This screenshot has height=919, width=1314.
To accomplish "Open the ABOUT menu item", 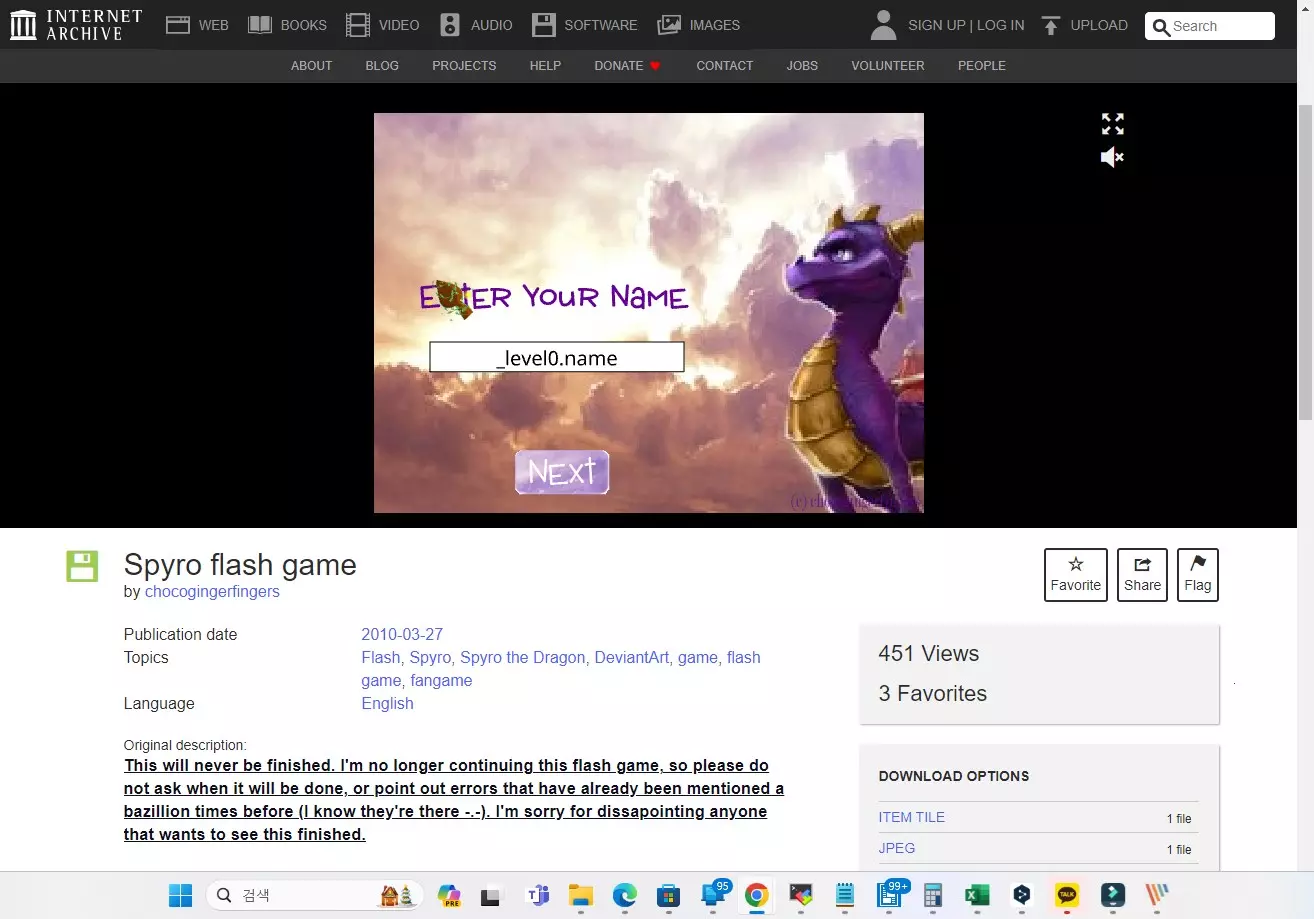I will pos(311,65).
